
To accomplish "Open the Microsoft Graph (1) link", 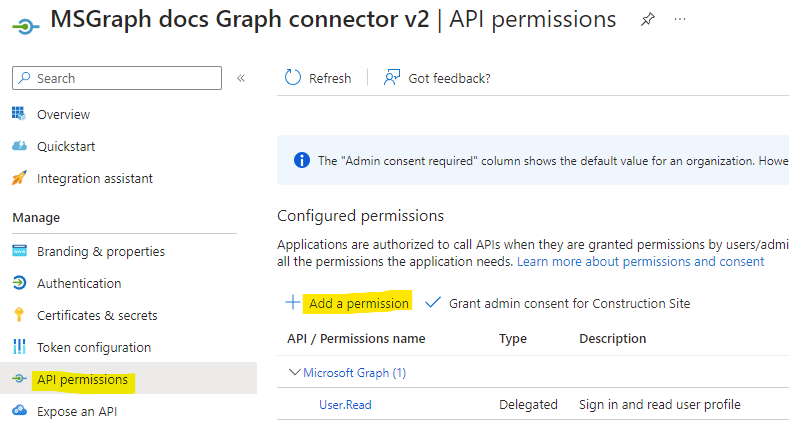I will (x=354, y=373).
